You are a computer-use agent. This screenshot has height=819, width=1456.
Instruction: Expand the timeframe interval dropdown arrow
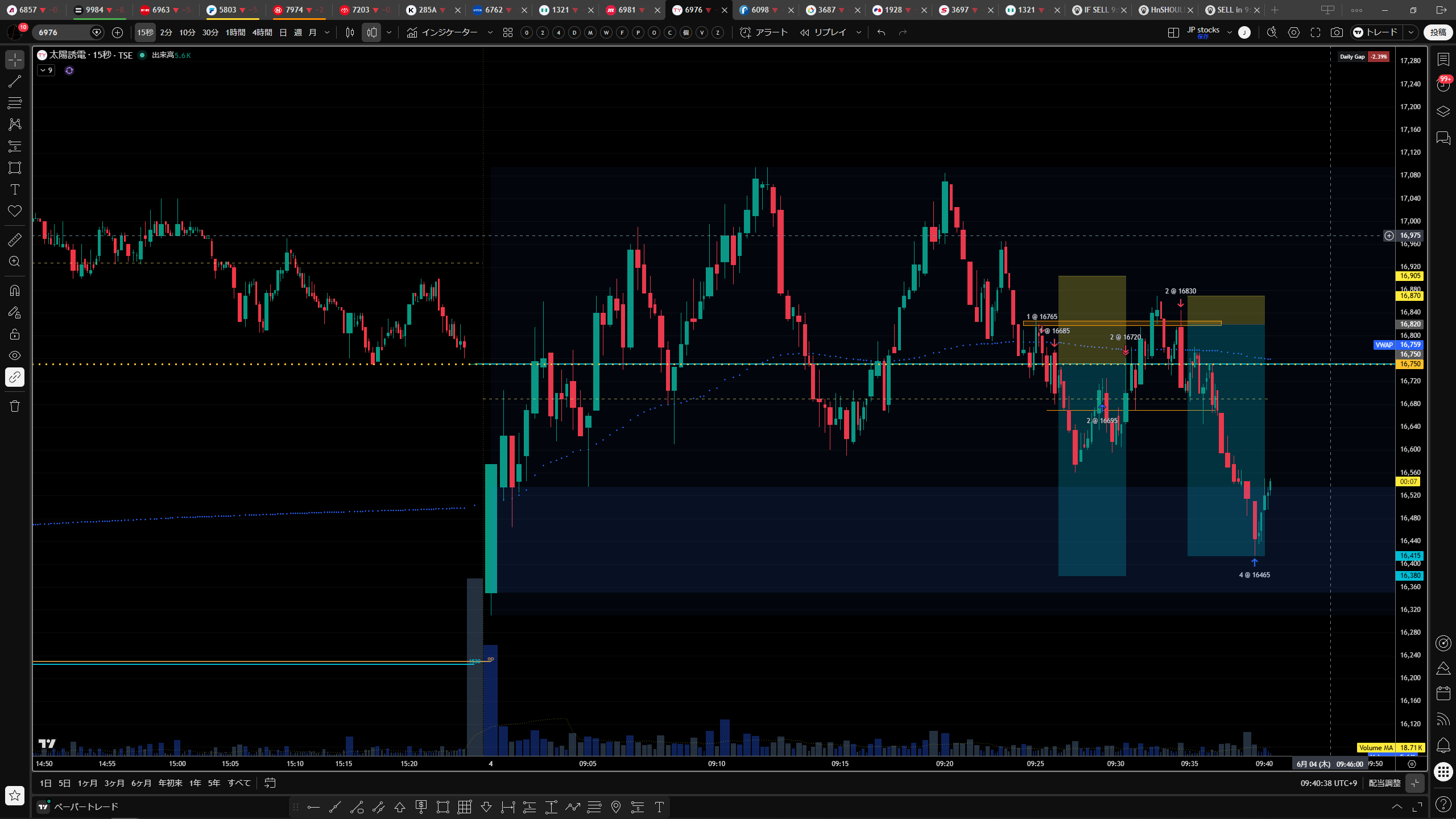(x=327, y=32)
